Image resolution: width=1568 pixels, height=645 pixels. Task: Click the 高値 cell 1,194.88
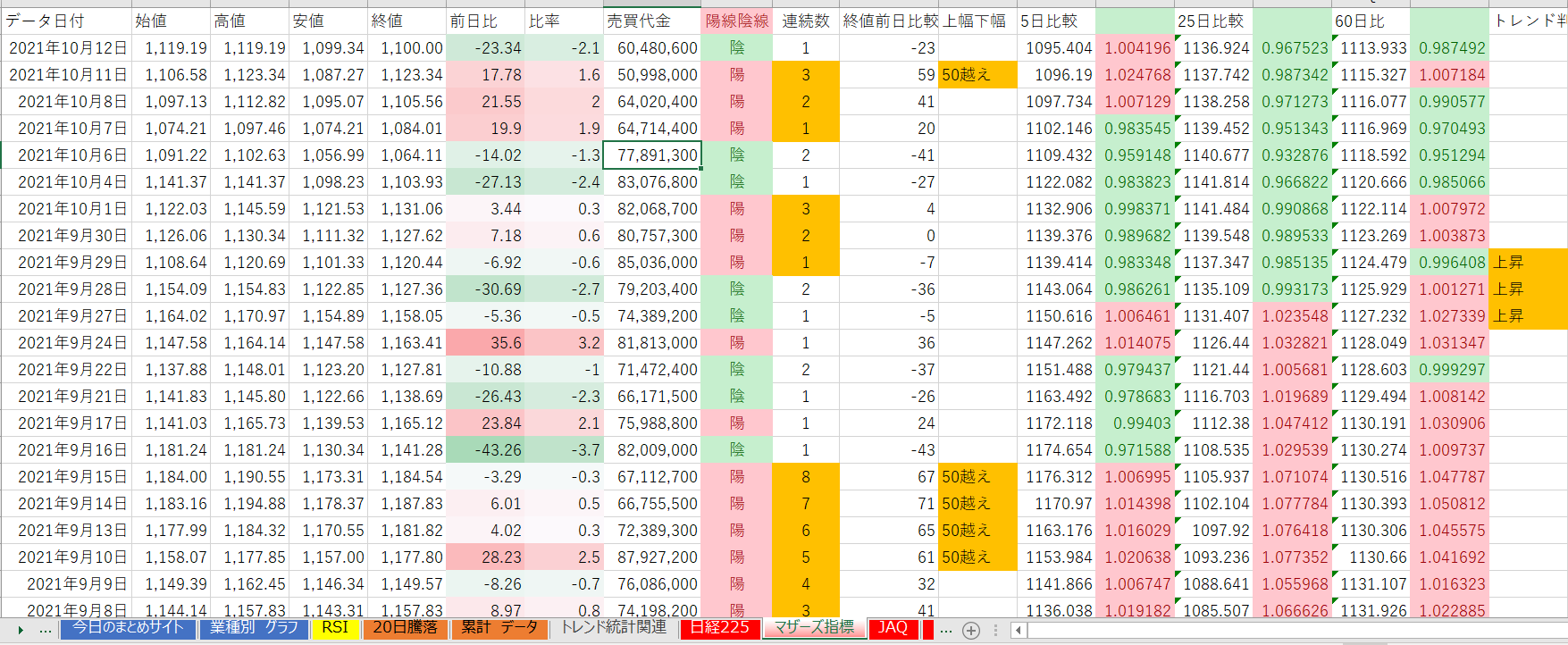coord(249,504)
